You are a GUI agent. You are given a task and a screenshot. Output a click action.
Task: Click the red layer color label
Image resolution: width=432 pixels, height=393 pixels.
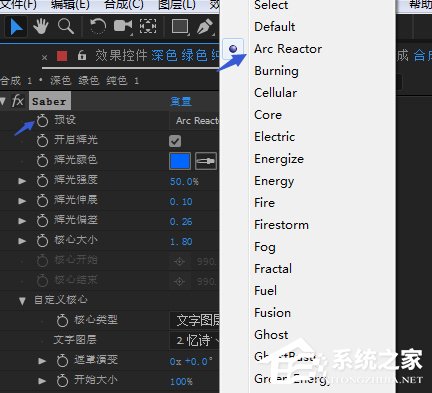62,56
